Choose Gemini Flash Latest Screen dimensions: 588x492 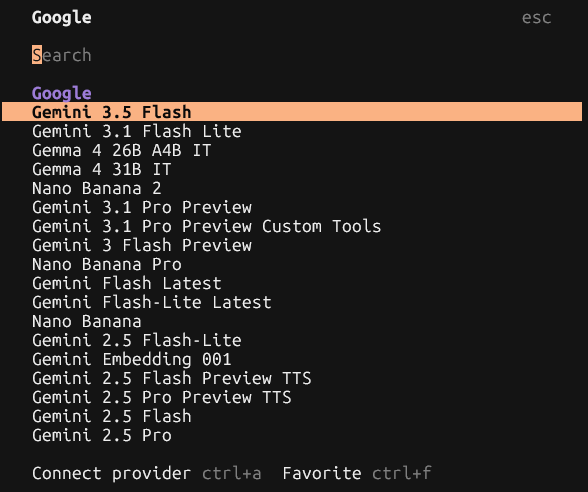click(292, 283)
